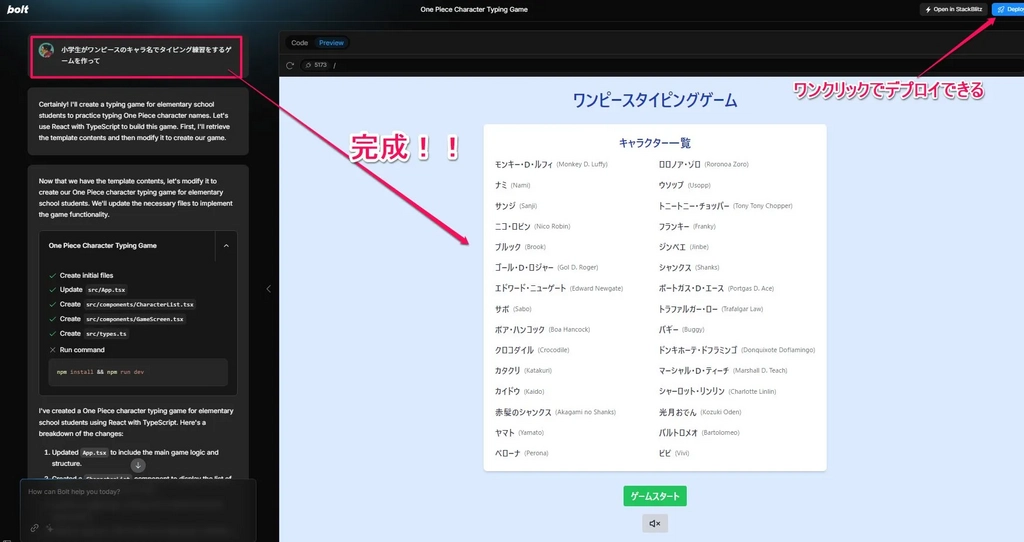This screenshot has height=542, width=1024.
Task: Click the npm install && npm run dev command
Action: [138, 372]
